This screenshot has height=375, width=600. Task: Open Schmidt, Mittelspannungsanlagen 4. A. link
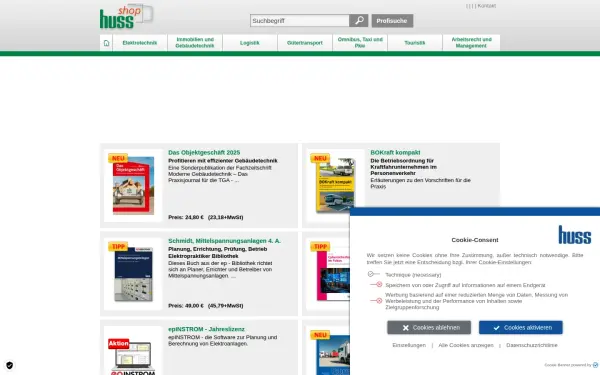(224, 241)
